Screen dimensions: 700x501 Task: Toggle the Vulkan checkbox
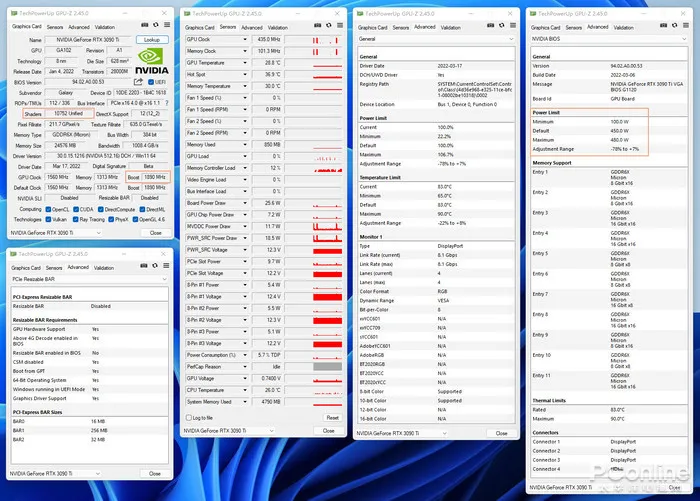(48, 220)
